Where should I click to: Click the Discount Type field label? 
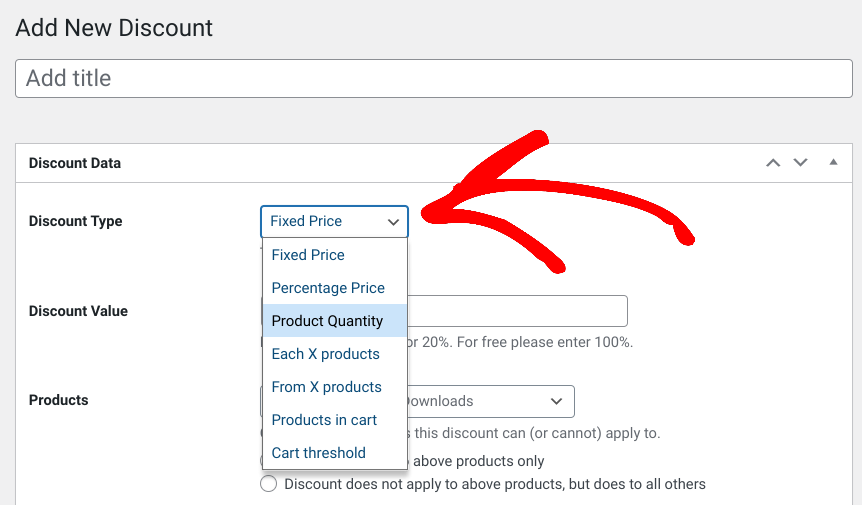coord(75,221)
